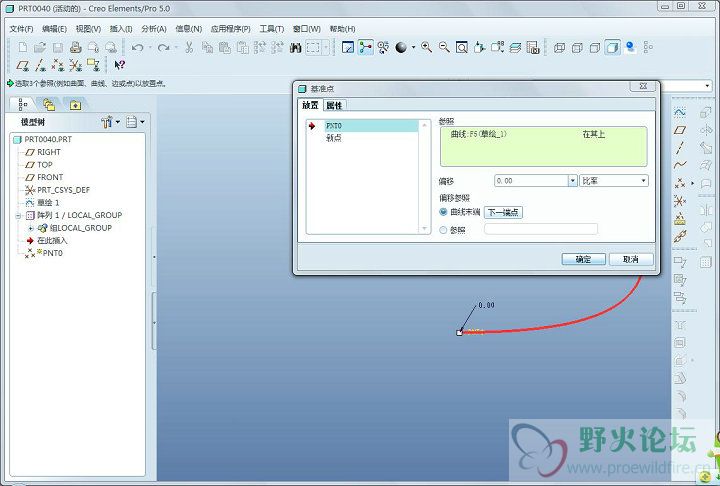The height and width of the screenshot is (486, 720).
Task: Click the shading sphere icon
Action: click(x=401, y=47)
